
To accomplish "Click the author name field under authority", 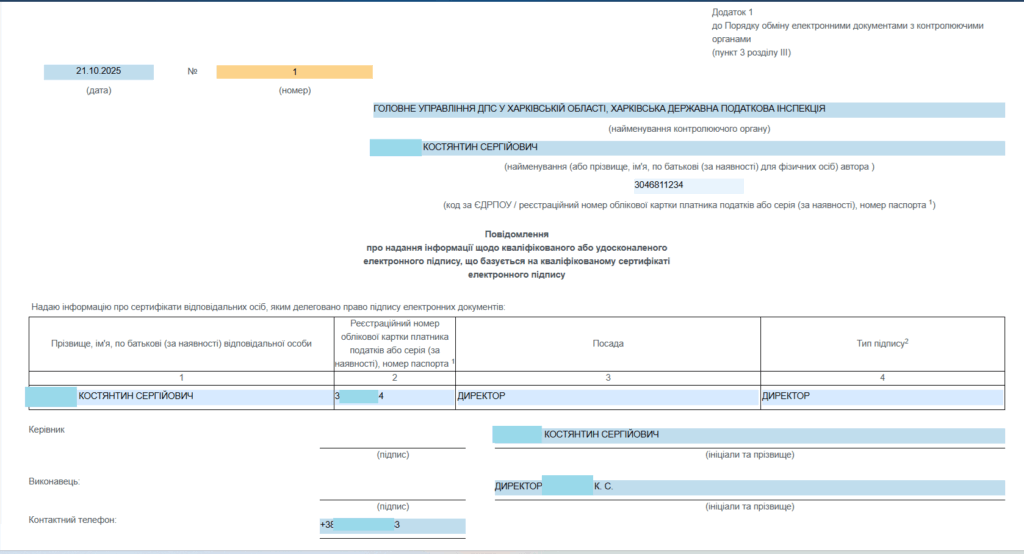I will coord(688,148).
